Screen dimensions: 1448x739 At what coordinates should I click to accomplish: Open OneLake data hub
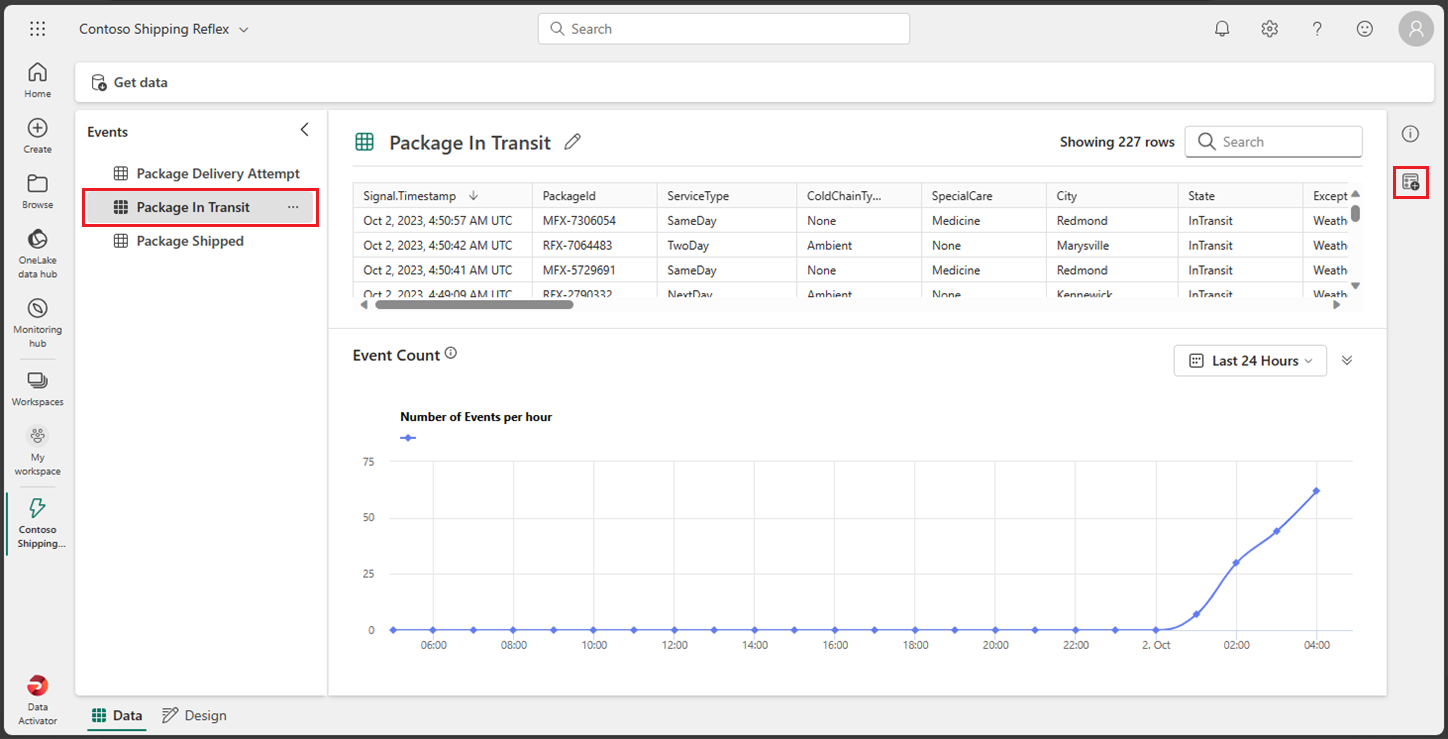[37, 253]
